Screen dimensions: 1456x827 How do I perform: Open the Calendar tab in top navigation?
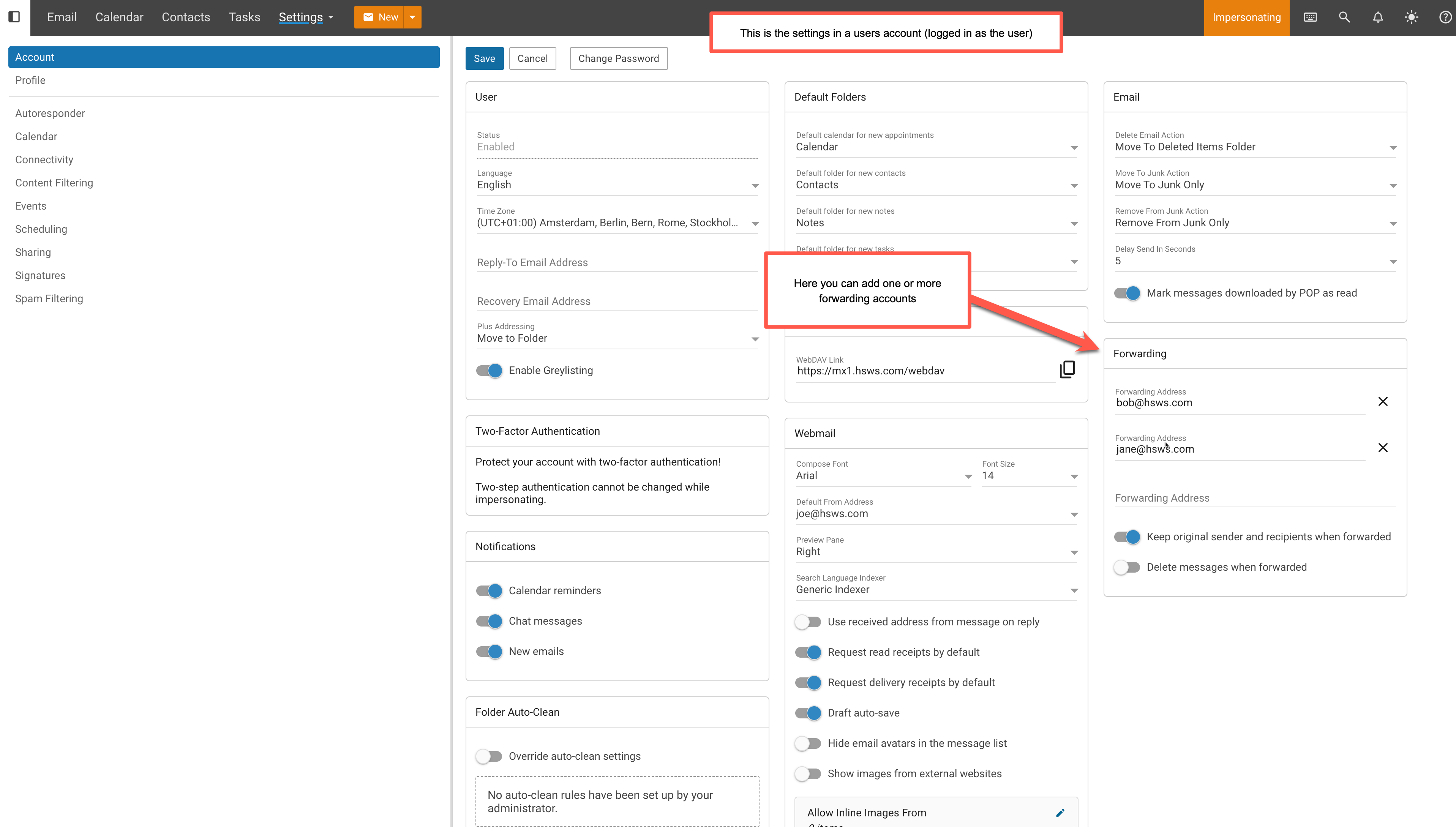(x=119, y=17)
